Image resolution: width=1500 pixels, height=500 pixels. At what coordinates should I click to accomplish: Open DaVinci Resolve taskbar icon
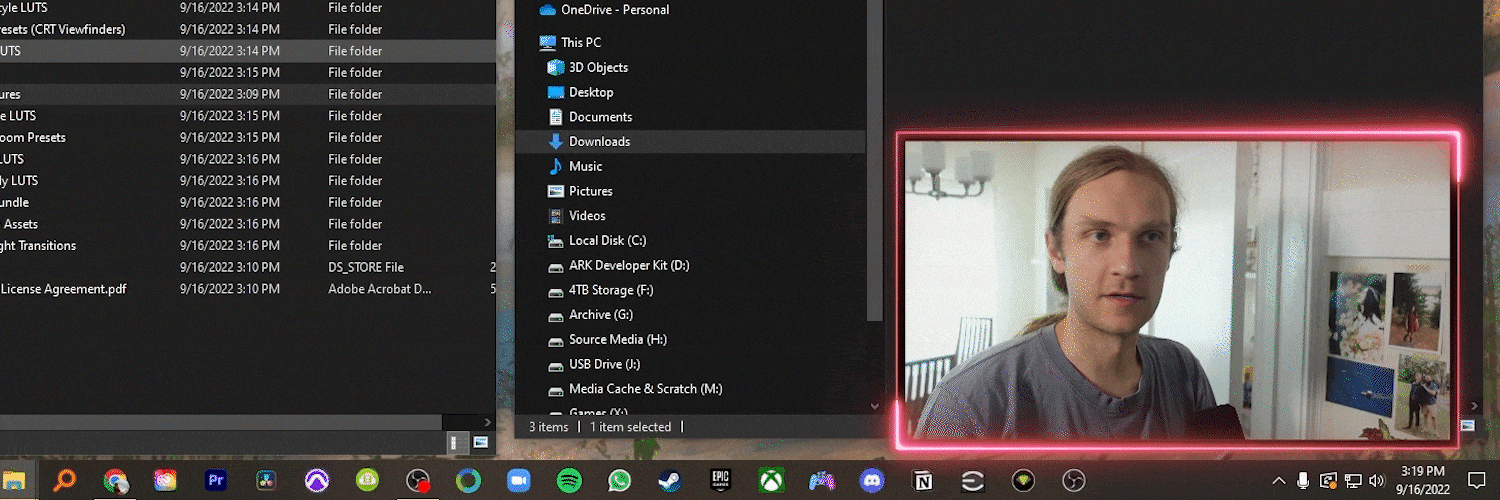pyautogui.click(x=266, y=481)
